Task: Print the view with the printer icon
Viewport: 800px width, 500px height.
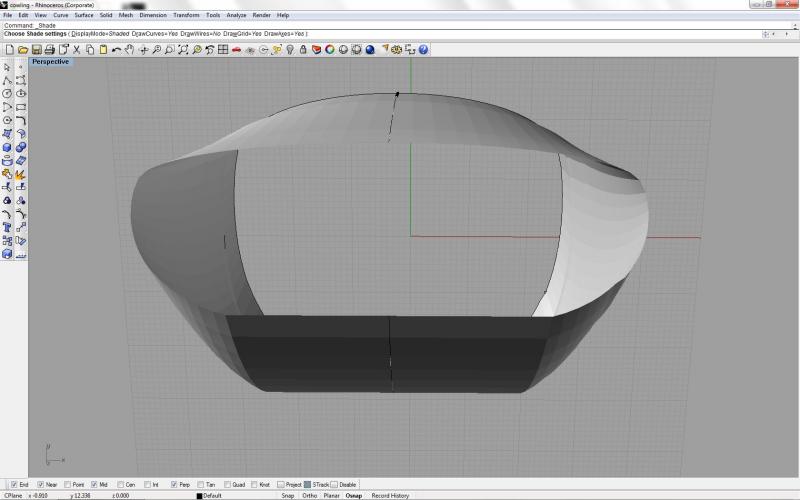Action: [x=49, y=49]
